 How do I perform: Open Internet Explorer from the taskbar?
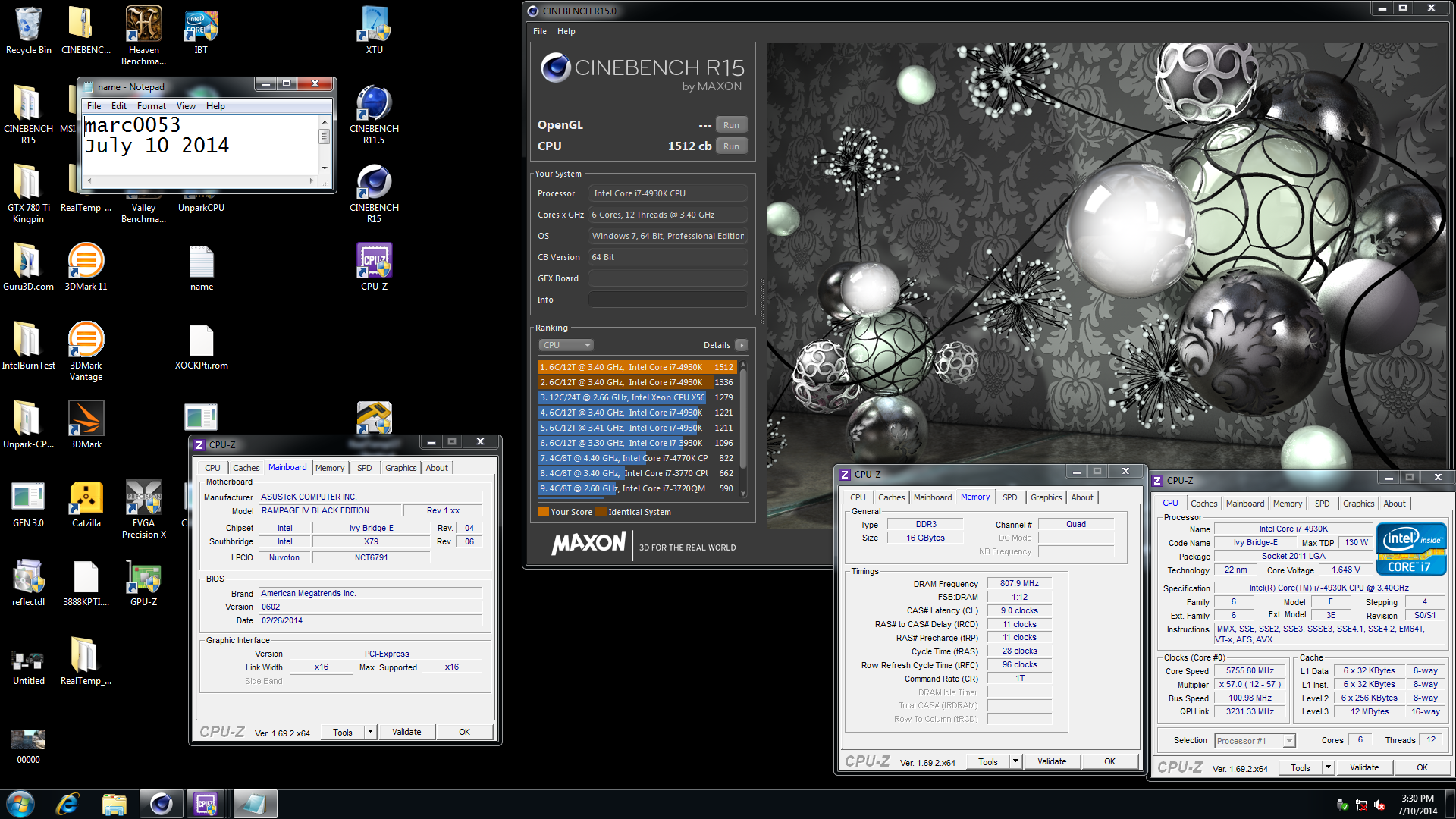tap(67, 804)
